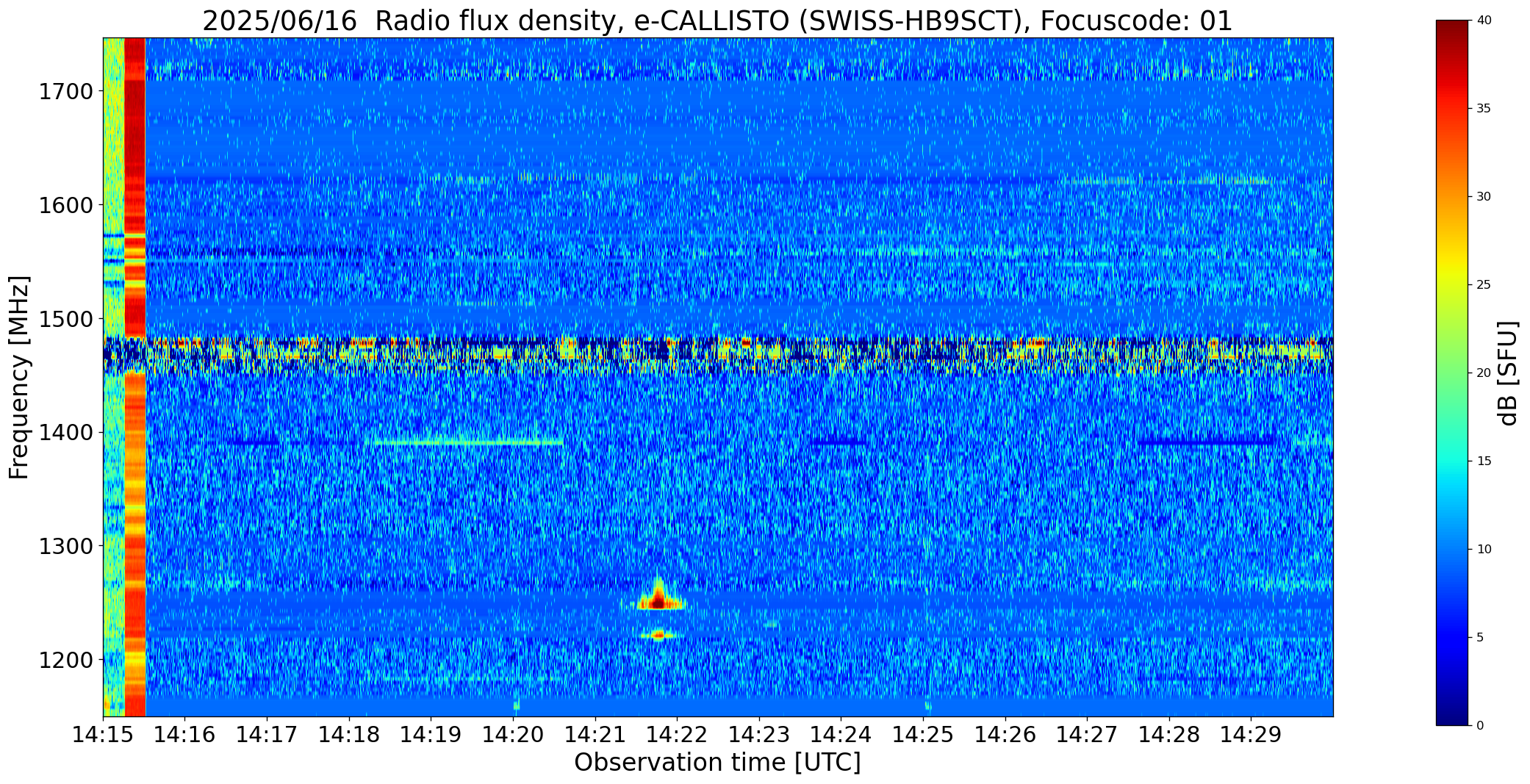Click the 1500 frequency tick label
The width and height of the screenshot is (1530, 784).
click(x=65, y=319)
